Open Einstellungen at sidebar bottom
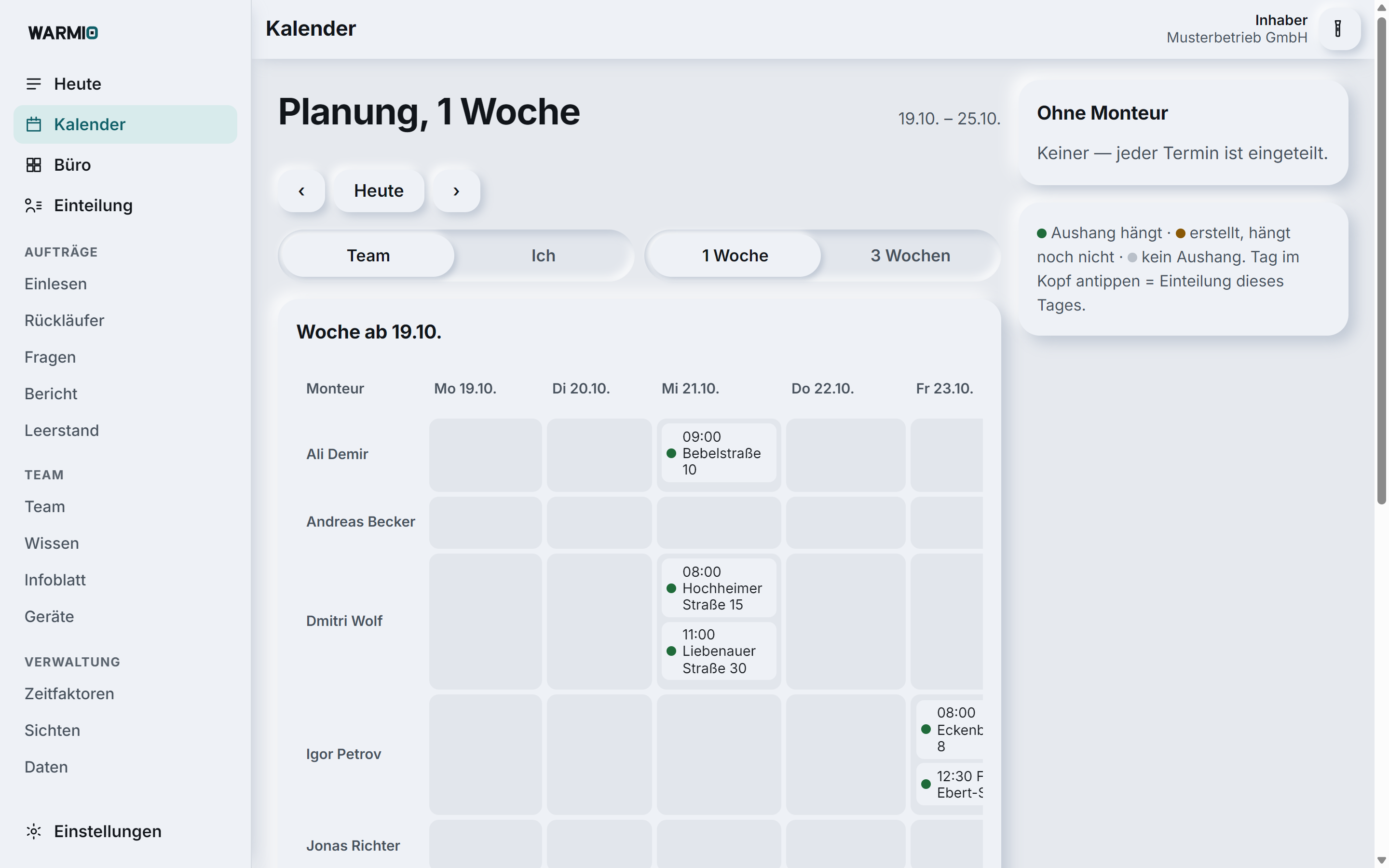This screenshot has height=868, width=1389. tap(125, 831)
